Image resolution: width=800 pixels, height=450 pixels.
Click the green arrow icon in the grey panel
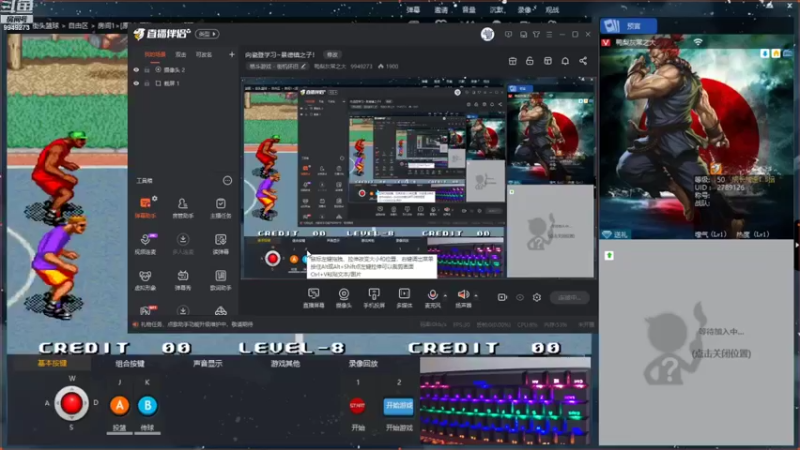[609, 255]
